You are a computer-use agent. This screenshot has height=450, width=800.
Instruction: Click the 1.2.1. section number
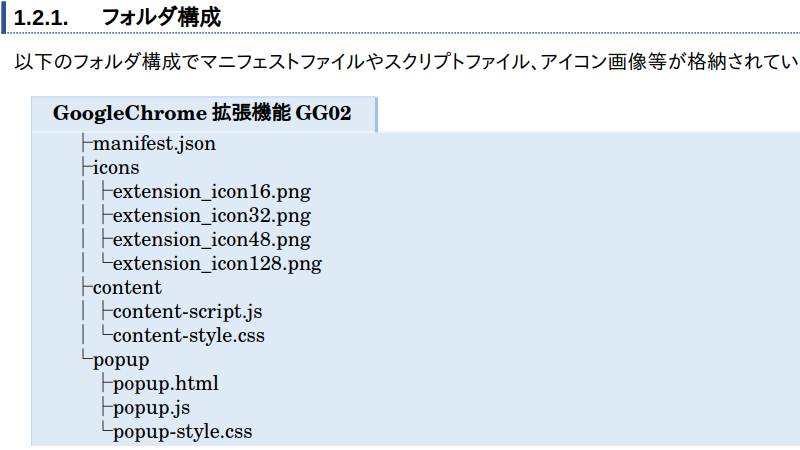click(40, 18)
